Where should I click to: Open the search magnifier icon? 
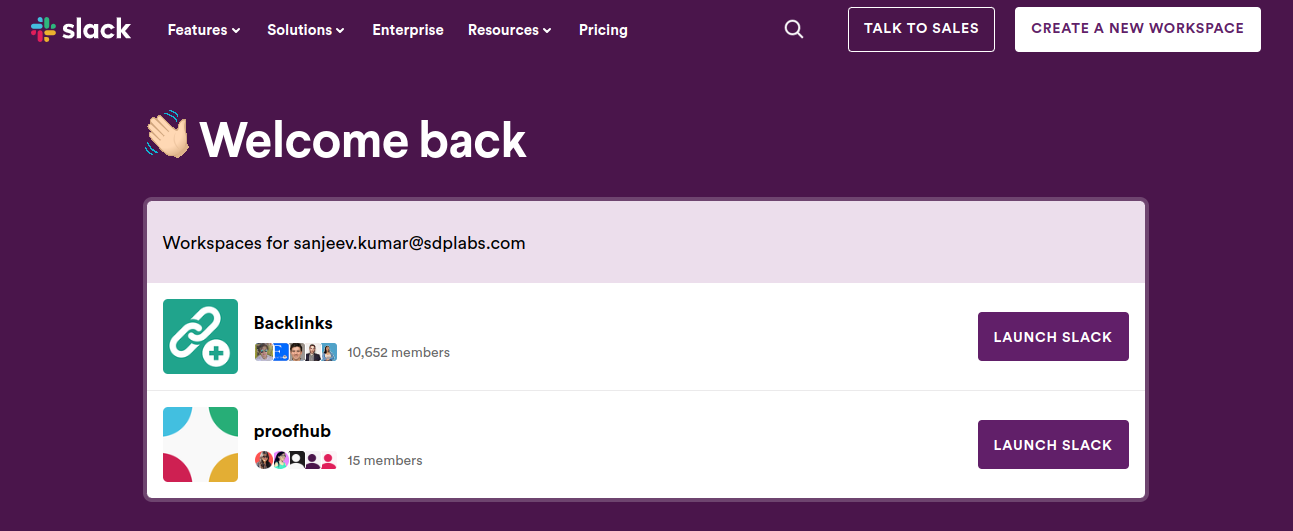tap(794, 30)
